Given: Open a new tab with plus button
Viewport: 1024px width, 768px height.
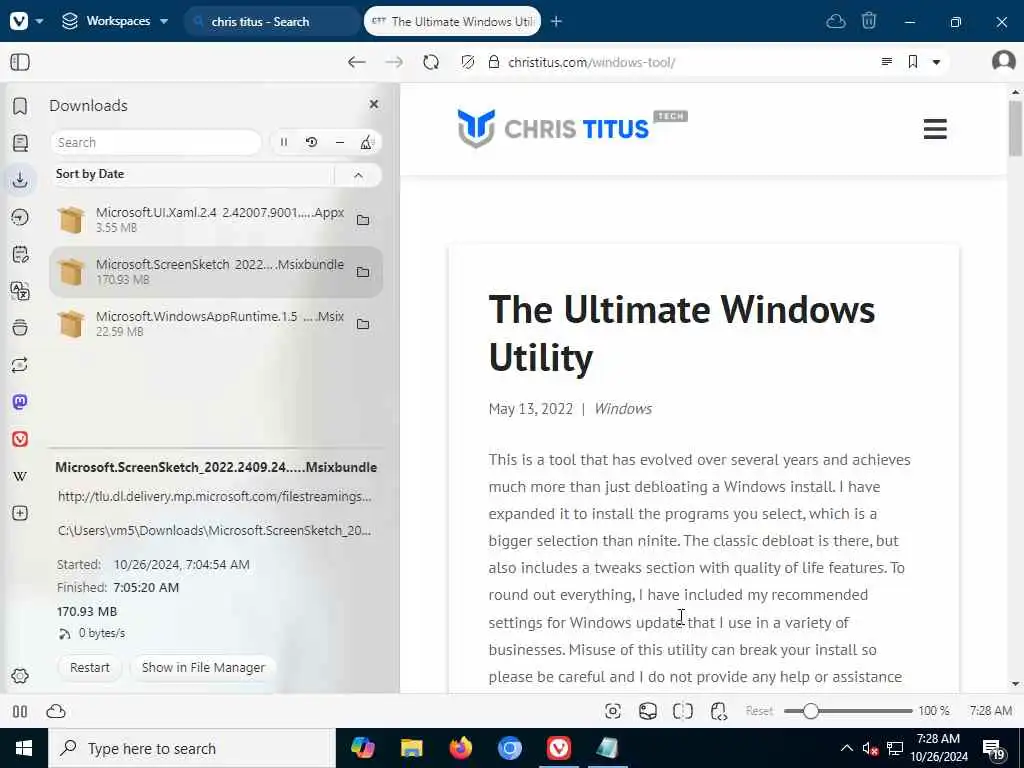Looking at the screenshot, I should pos(556,22).
